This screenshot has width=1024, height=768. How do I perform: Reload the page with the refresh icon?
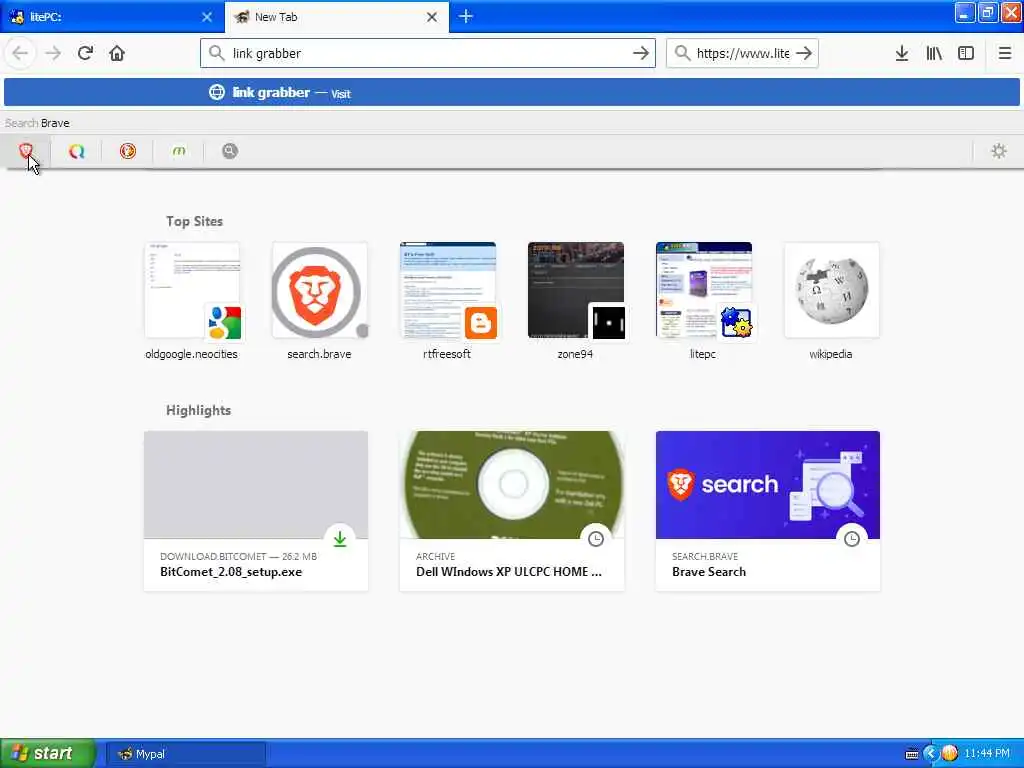click(85, 54)
